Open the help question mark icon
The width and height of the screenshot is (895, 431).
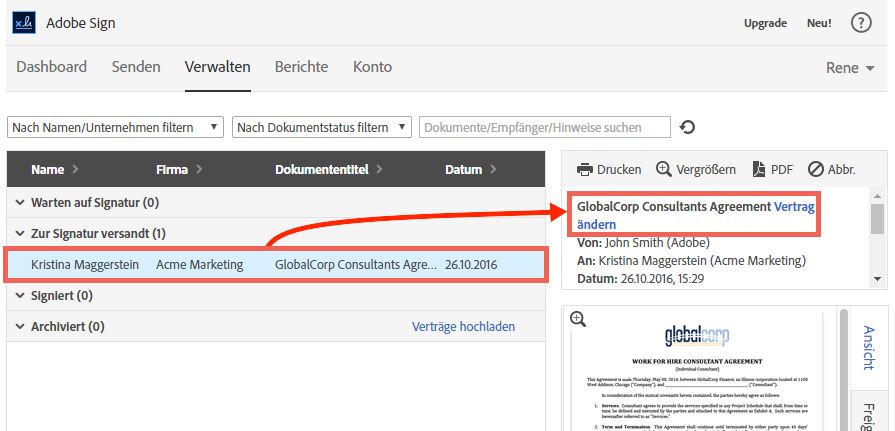pyautogui.click(x=861, y=23)
